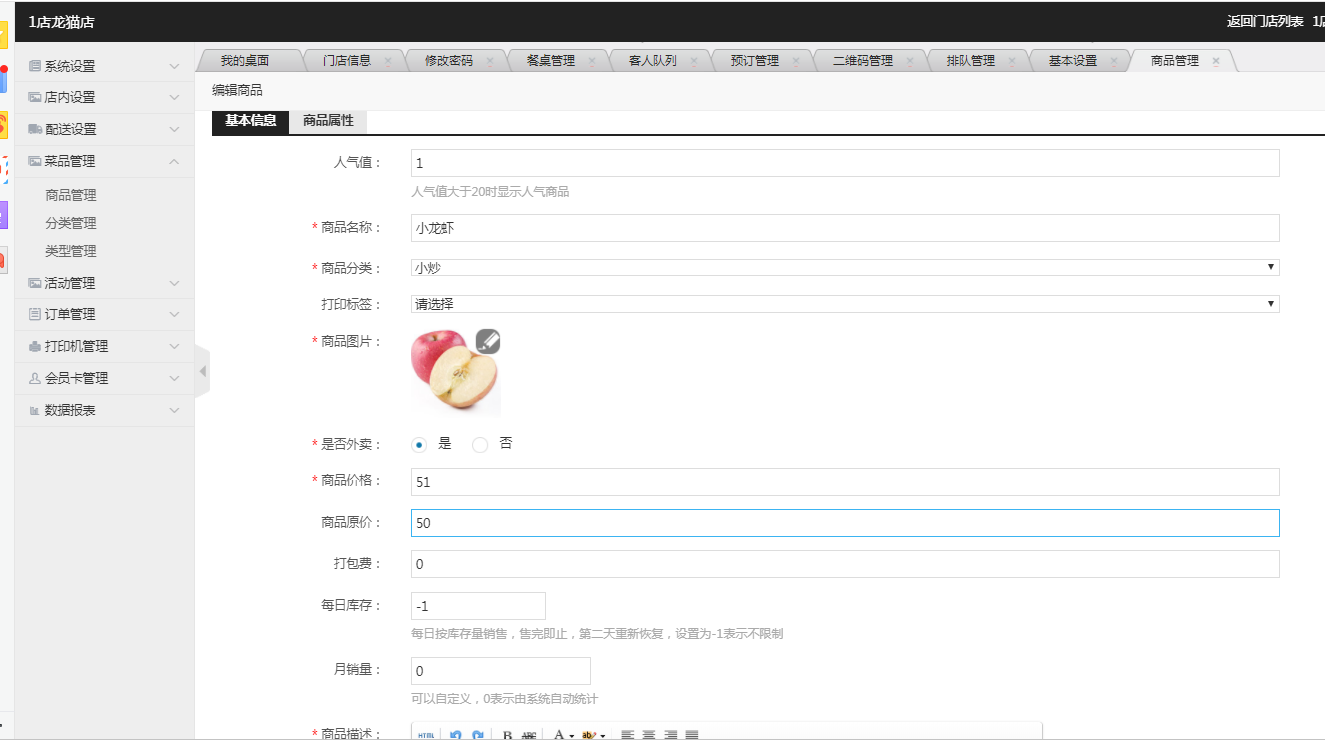The height and width of the screenshot is (740, 1325).
Task: Open 分类管理 in the sidebar
Action: tap(71, 223)
